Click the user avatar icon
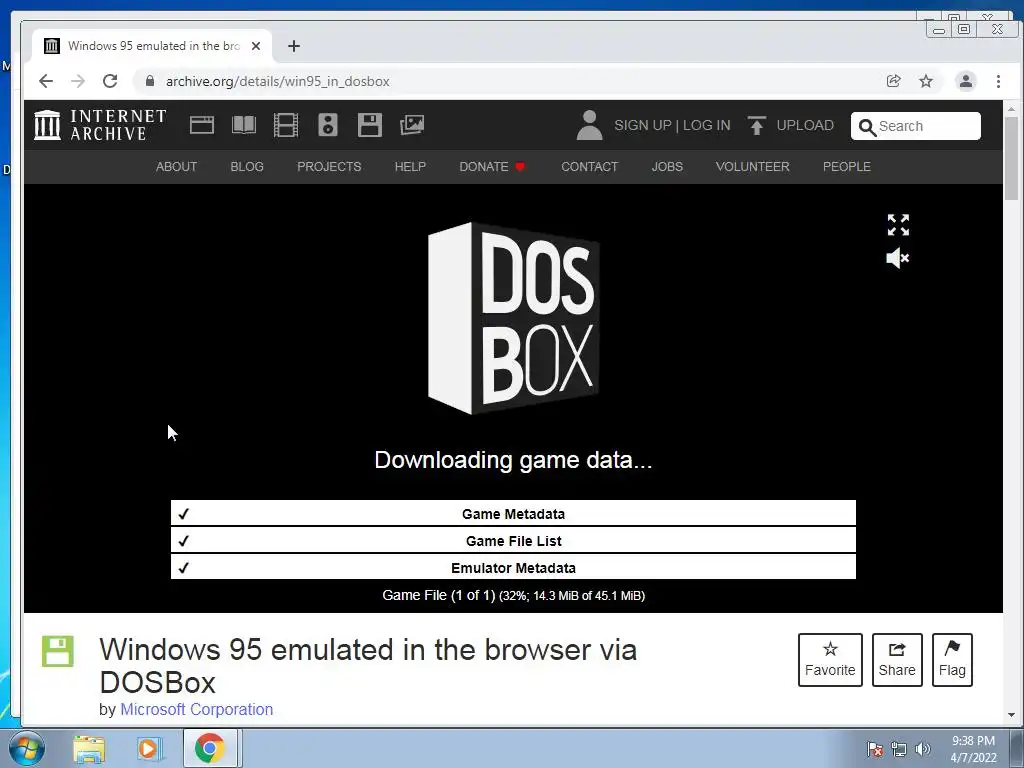The height and width of the screenshot is (768, 1024). click(x=589, y=125)
